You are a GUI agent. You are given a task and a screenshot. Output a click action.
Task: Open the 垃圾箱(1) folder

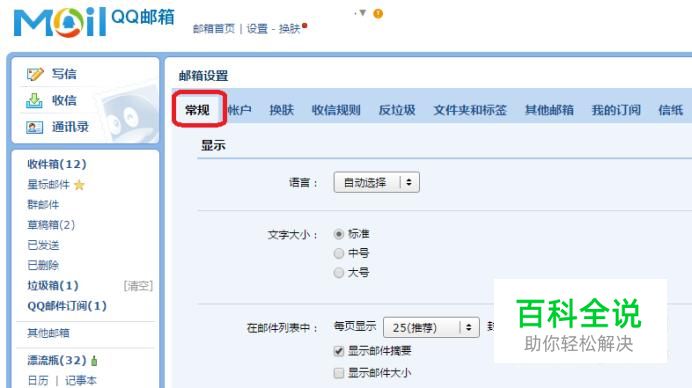(53, 286)
